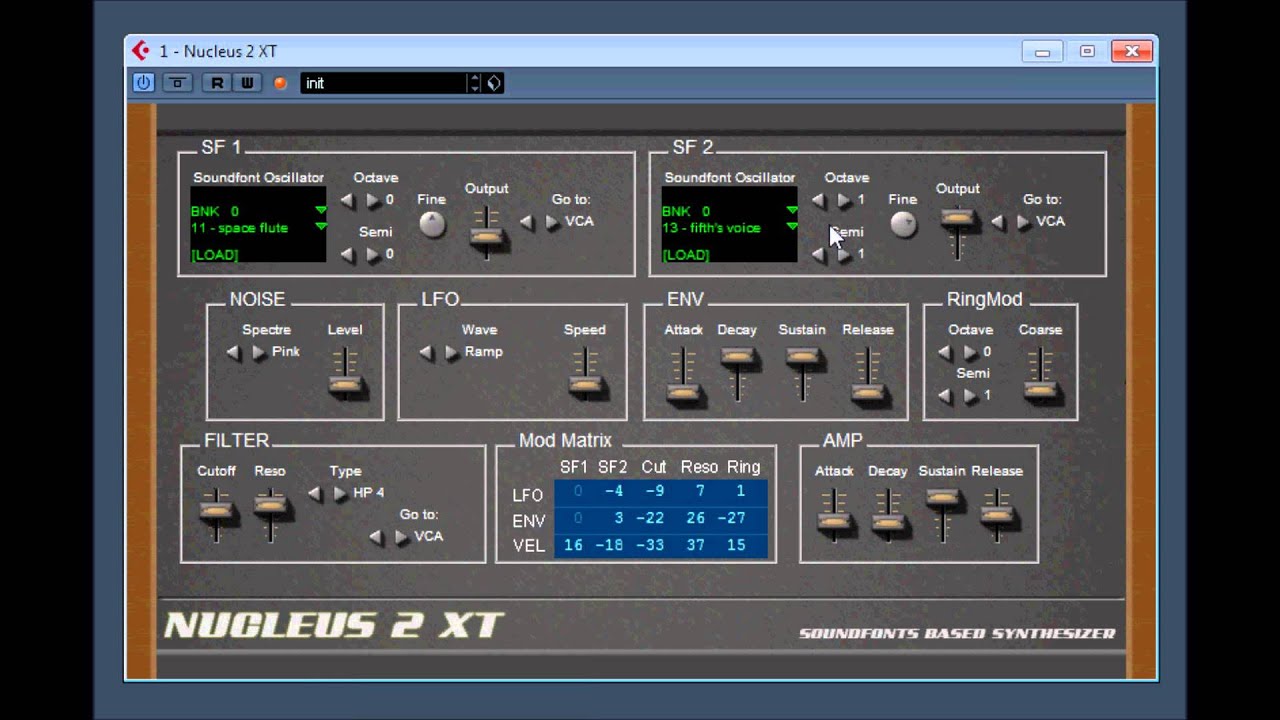Click the SF 1 Fine tune knob
Image resolution: width=1280 pixels, height=720 pixels.
(432, 224)
